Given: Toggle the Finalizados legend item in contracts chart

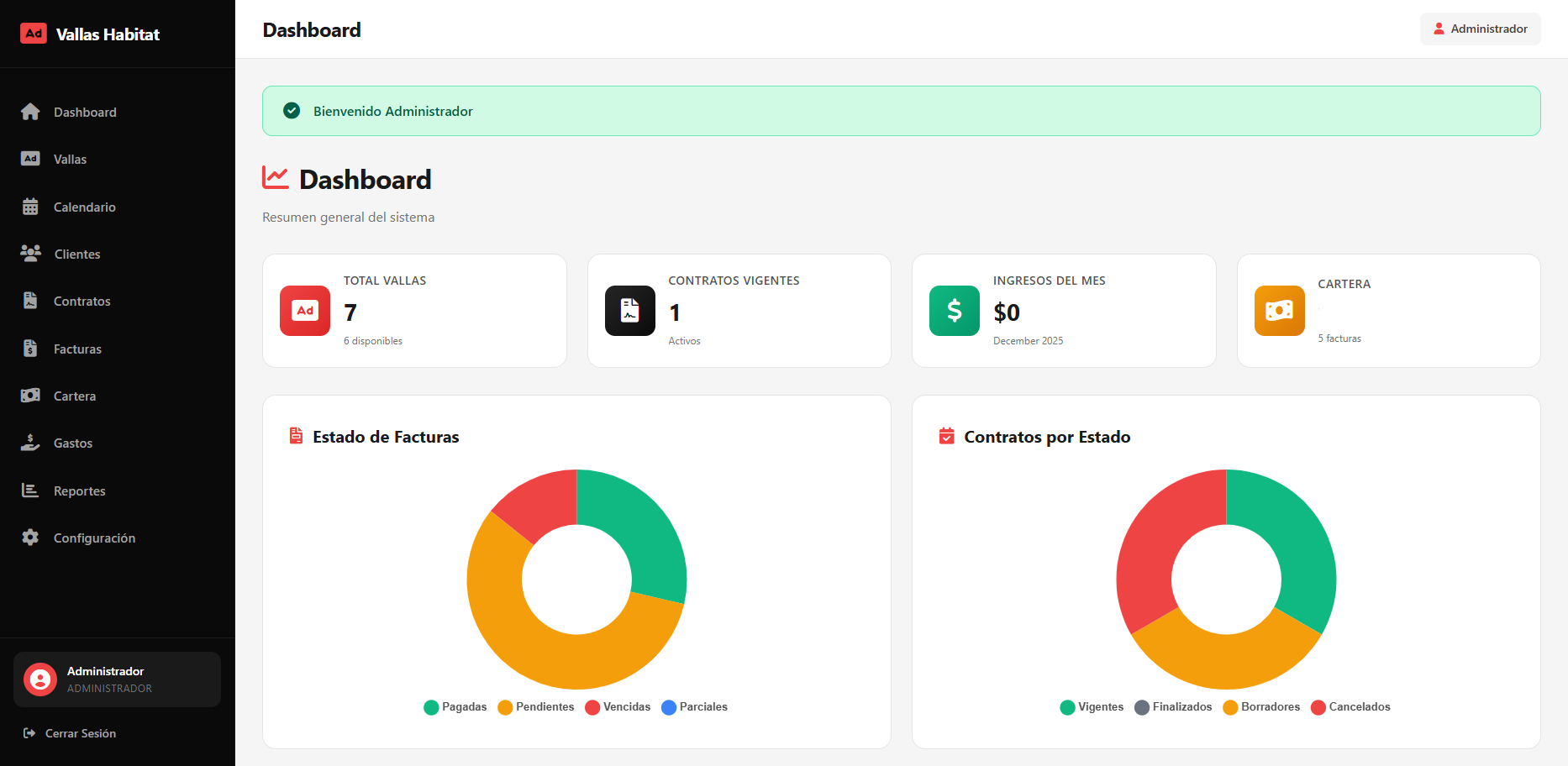Looking at the screenshot, I should (x=1173, y=707).
